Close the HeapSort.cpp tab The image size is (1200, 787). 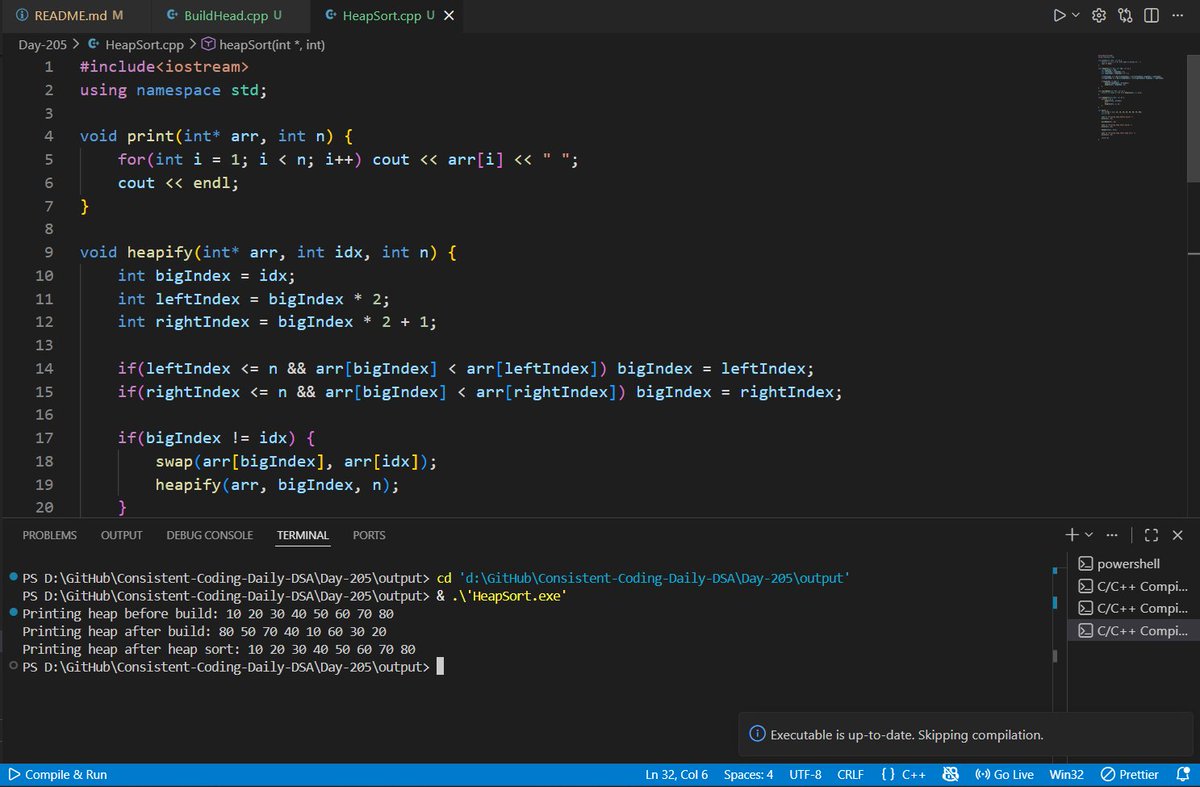[x=448, y=16]
